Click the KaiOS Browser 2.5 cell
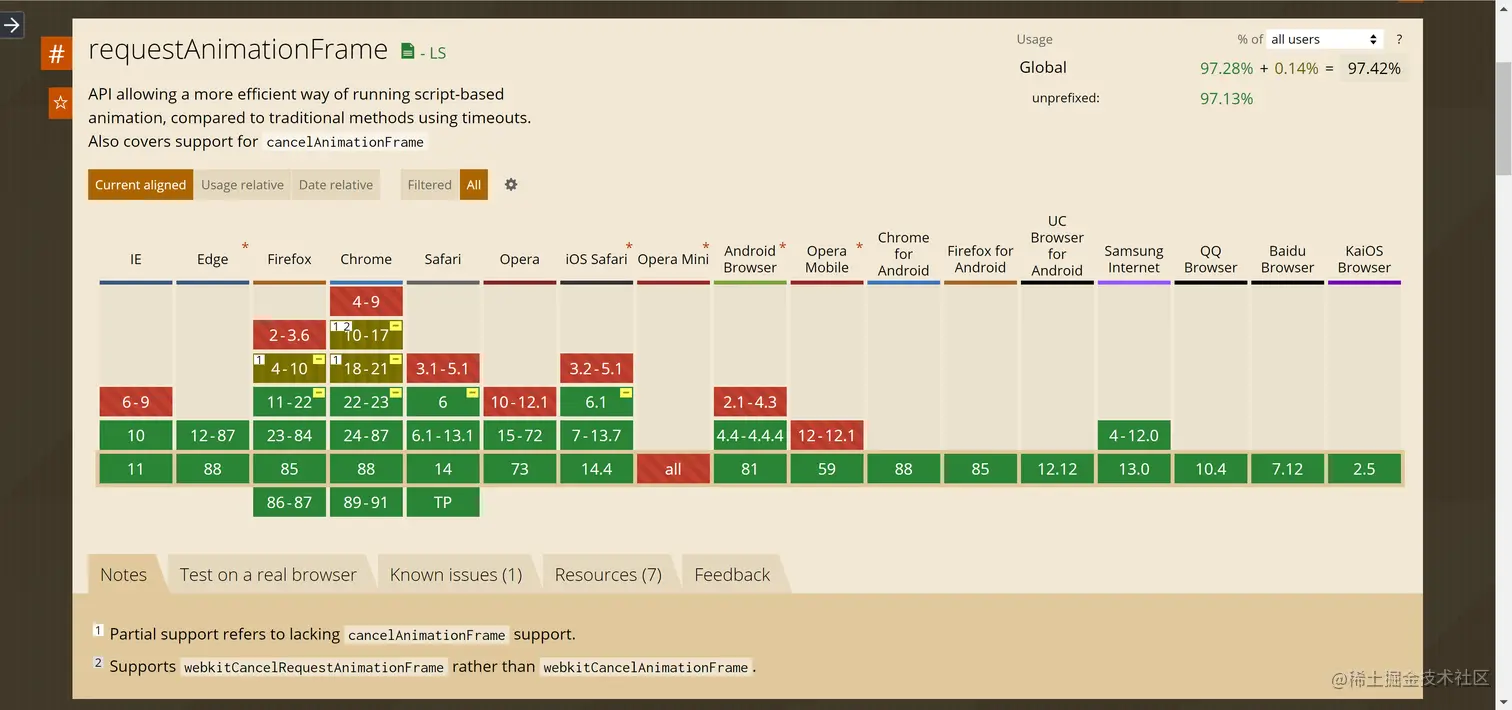Viewport: 1512px width, 710px height. [1364, 469]
